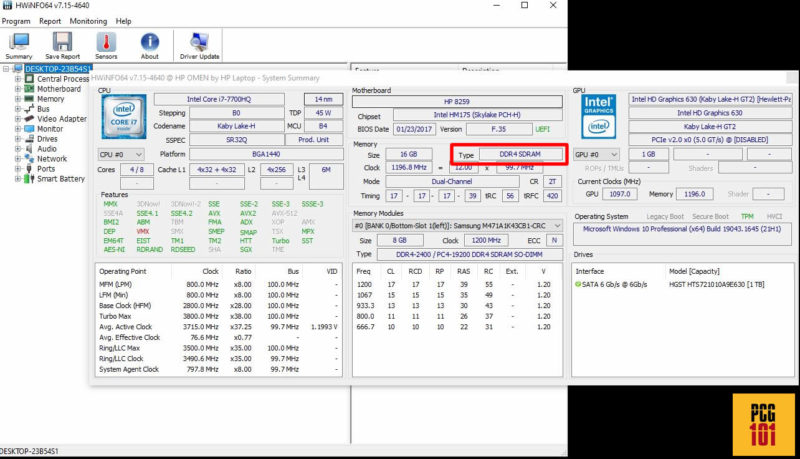Click the Save Report floppy icon
The width and height of the screenshot is (800, 459).
click(62, 42)
